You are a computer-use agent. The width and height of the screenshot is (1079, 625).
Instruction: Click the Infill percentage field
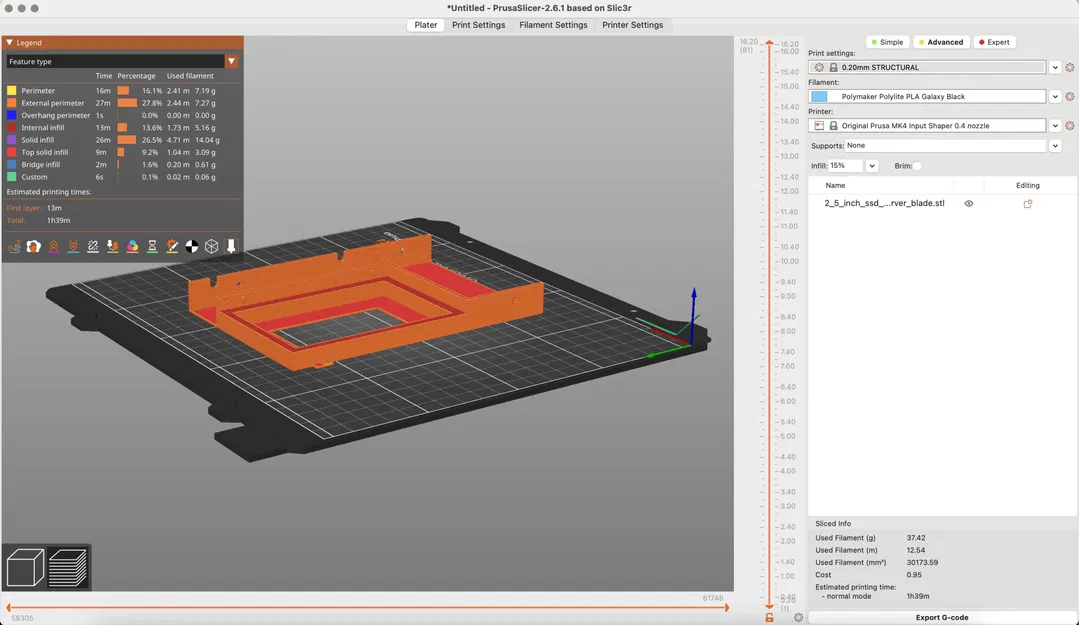[x=846, y=166]
